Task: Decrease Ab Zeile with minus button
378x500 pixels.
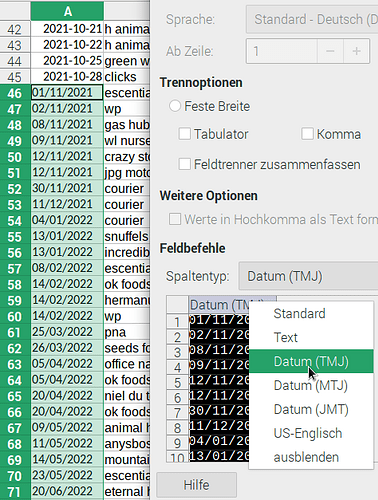Action: tap(330, 51)
